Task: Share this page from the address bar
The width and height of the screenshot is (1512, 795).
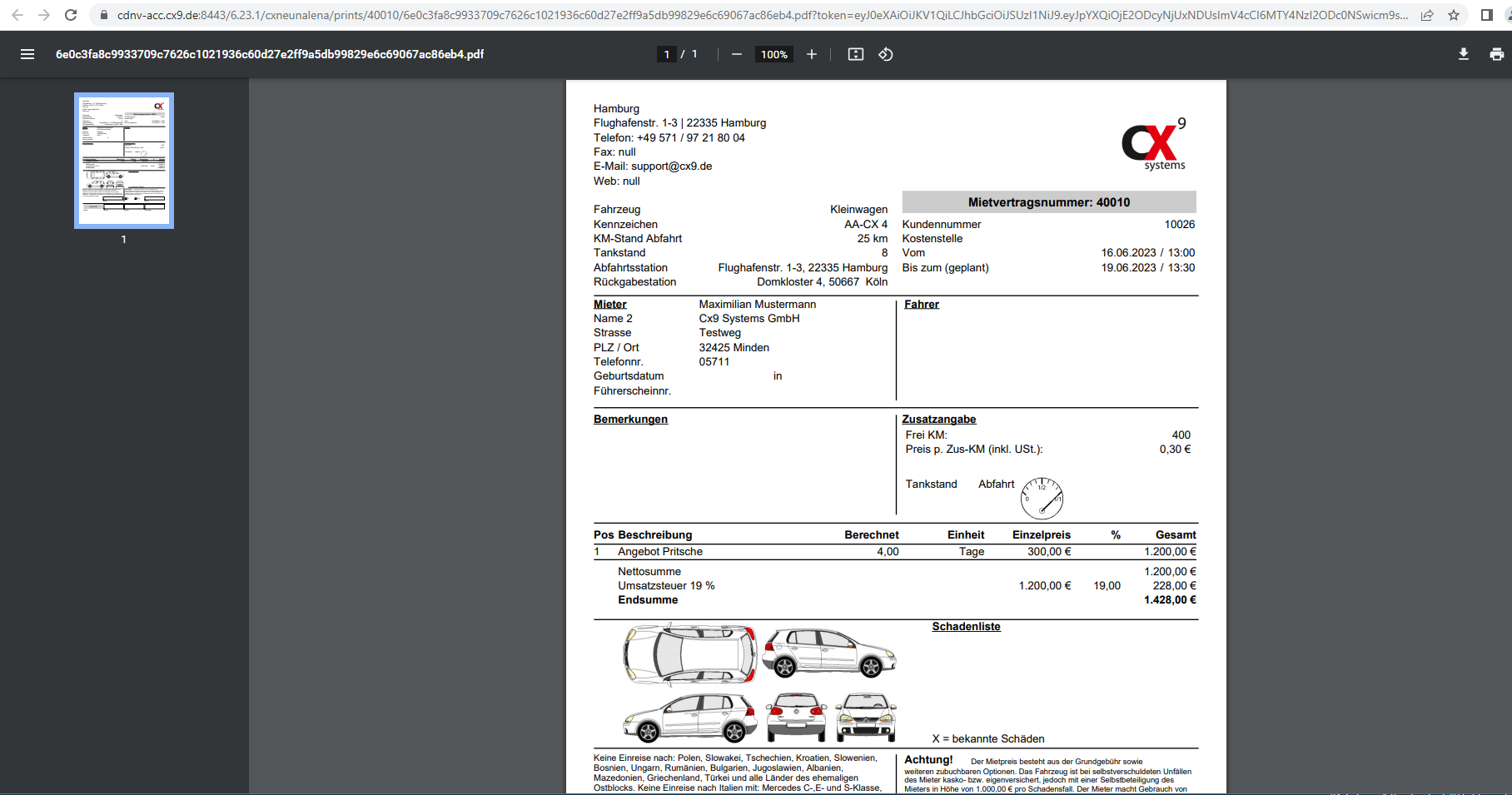Action: coord(1427,15)
